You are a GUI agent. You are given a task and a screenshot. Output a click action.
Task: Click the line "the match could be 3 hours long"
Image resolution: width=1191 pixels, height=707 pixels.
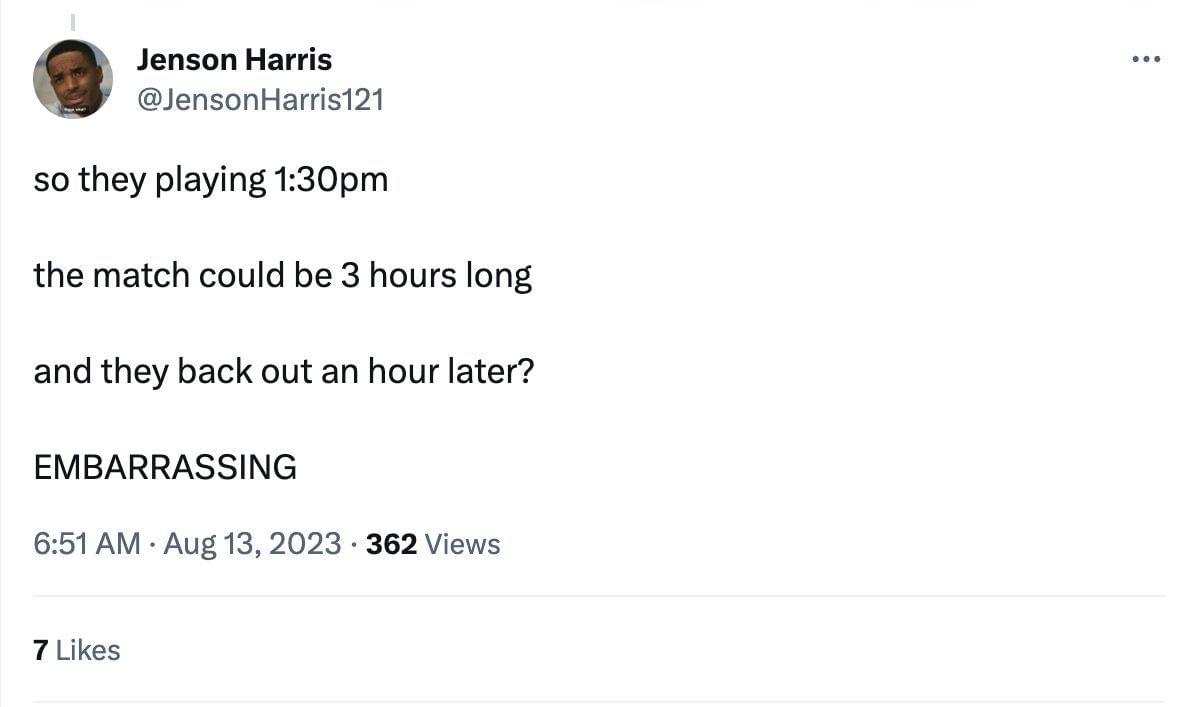pyautogui.click(x=282, y=275)
